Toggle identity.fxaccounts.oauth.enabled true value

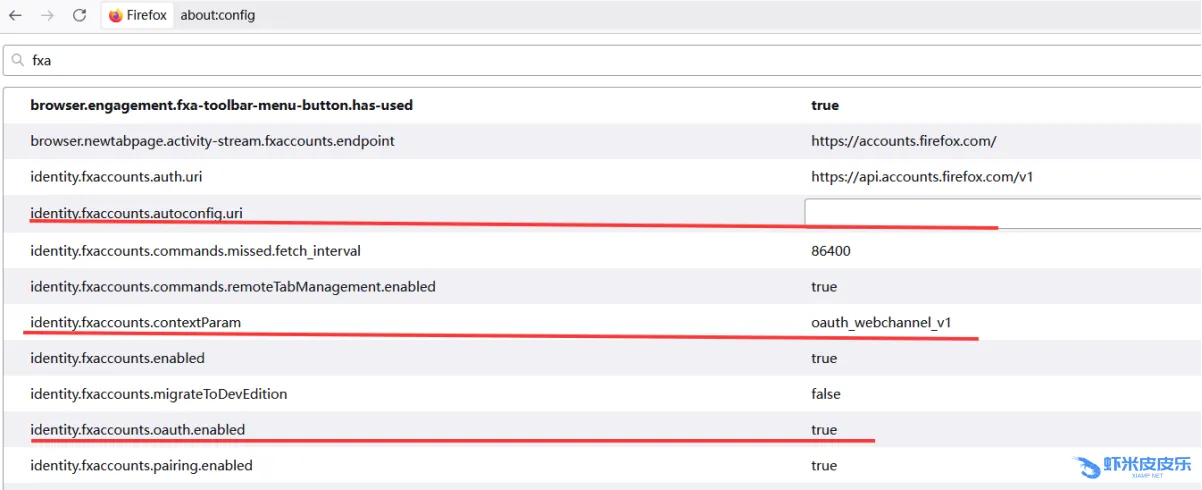point(824,430)
